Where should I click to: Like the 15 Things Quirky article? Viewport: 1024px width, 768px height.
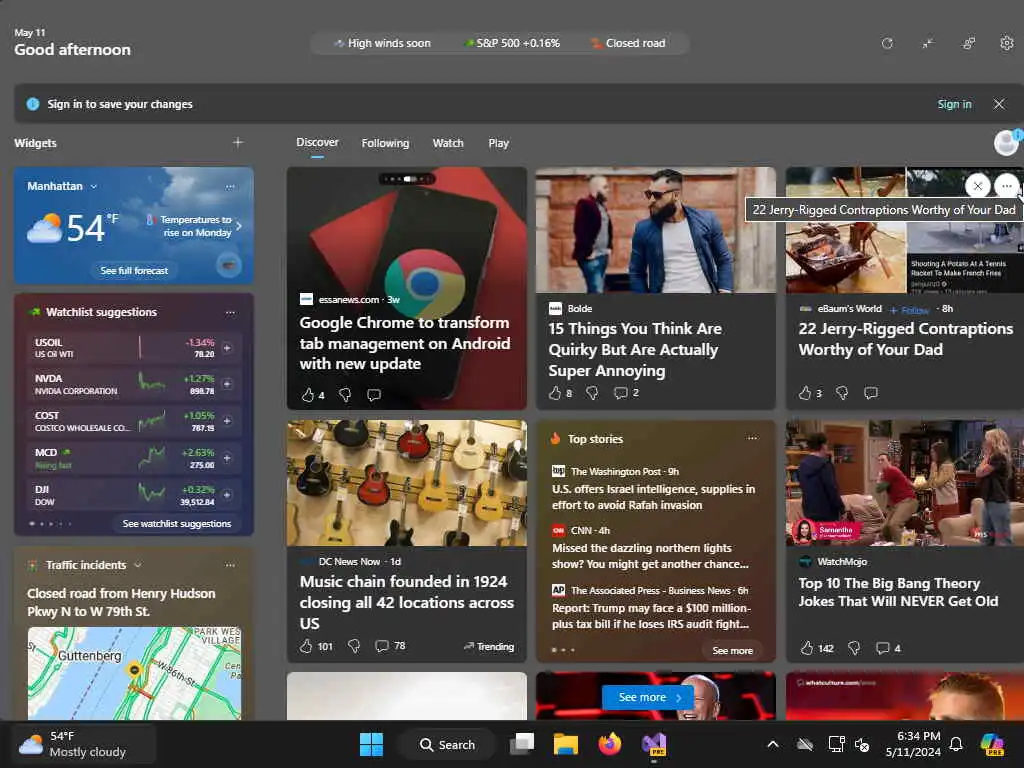(x=555, y=392)
